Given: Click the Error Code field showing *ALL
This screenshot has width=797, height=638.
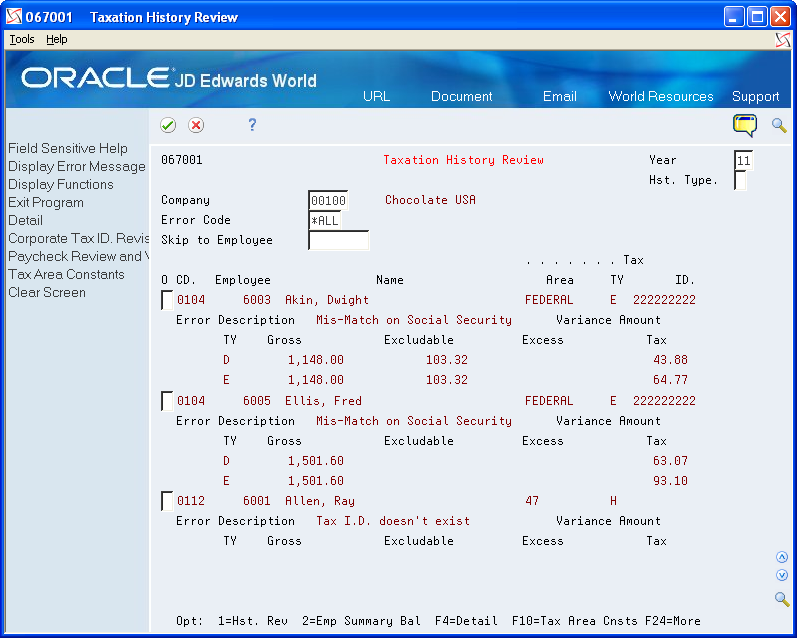Looking at the screenshot, I should tap(324, 220).
